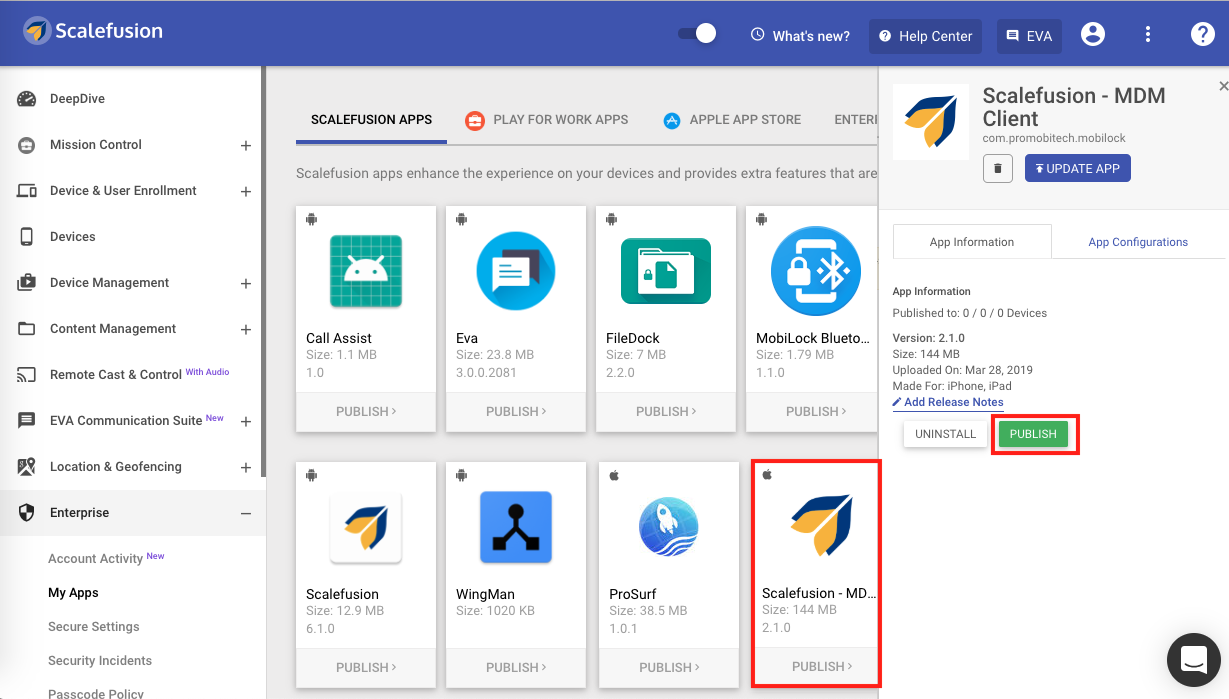Open Remote Cast & Control

click(x=116, y=375)
